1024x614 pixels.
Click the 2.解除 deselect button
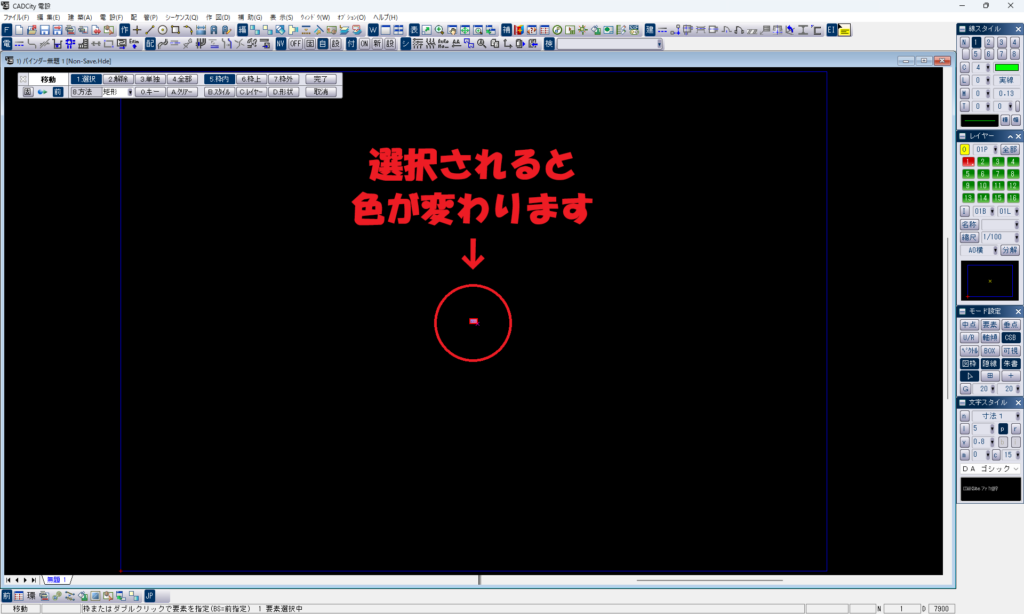click(118, 79)
